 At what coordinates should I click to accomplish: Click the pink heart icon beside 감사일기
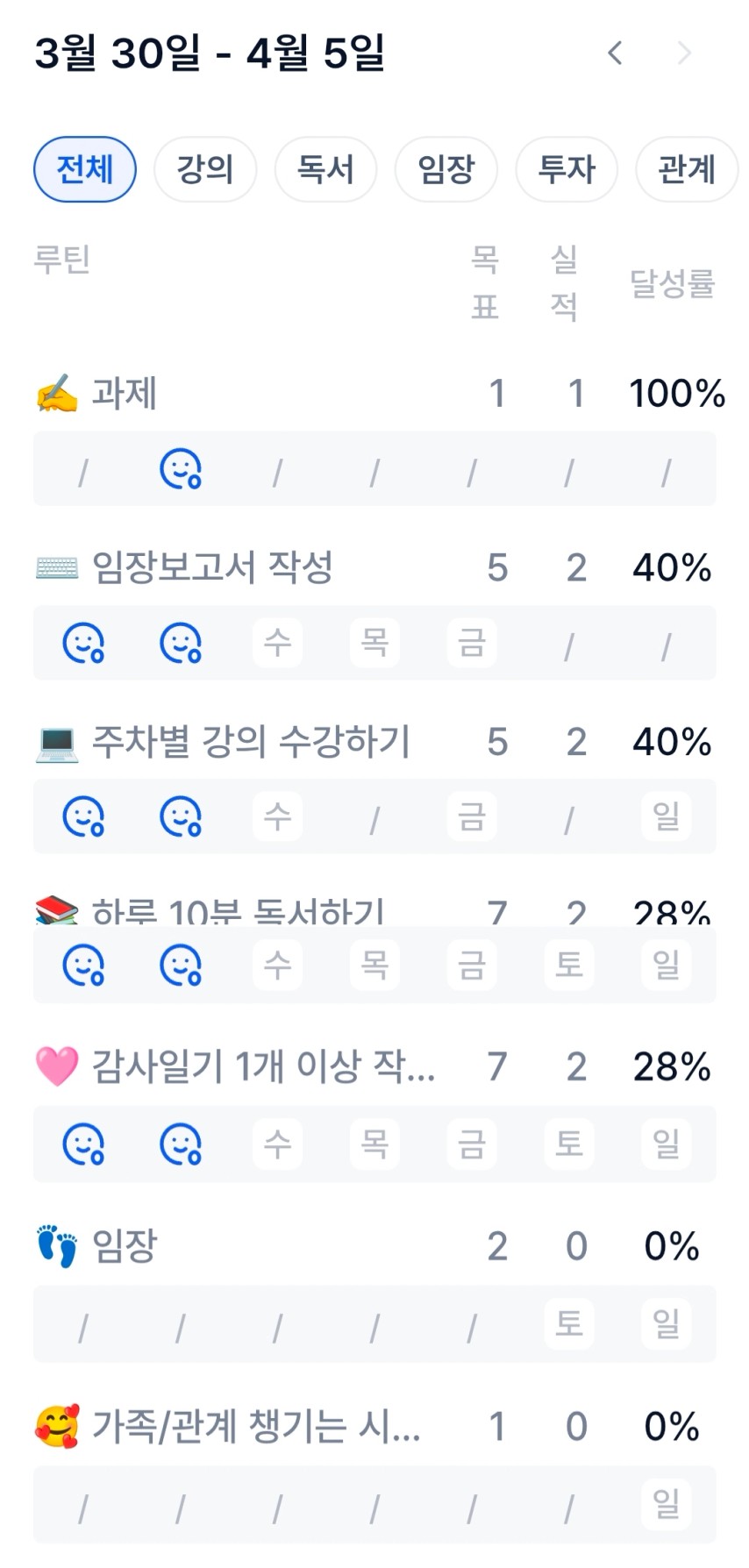[57, 1066]
